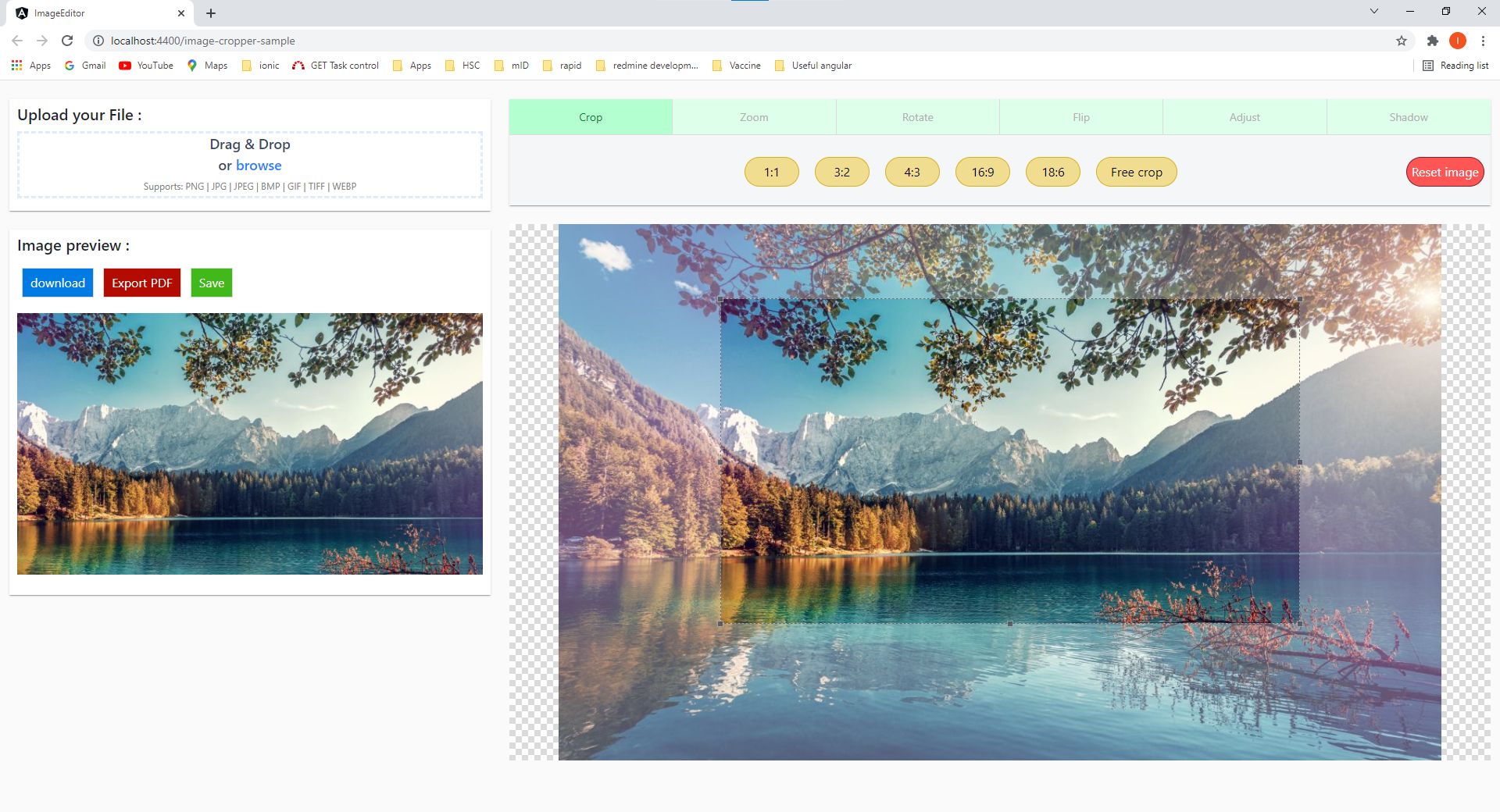
Task: Select the 16:9 aspect ratio
Action: click(982, 173)
